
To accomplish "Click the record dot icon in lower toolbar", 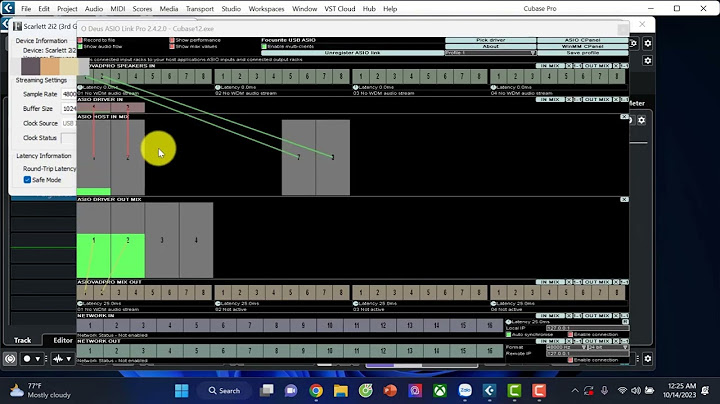I will click(x=27, y=359).
